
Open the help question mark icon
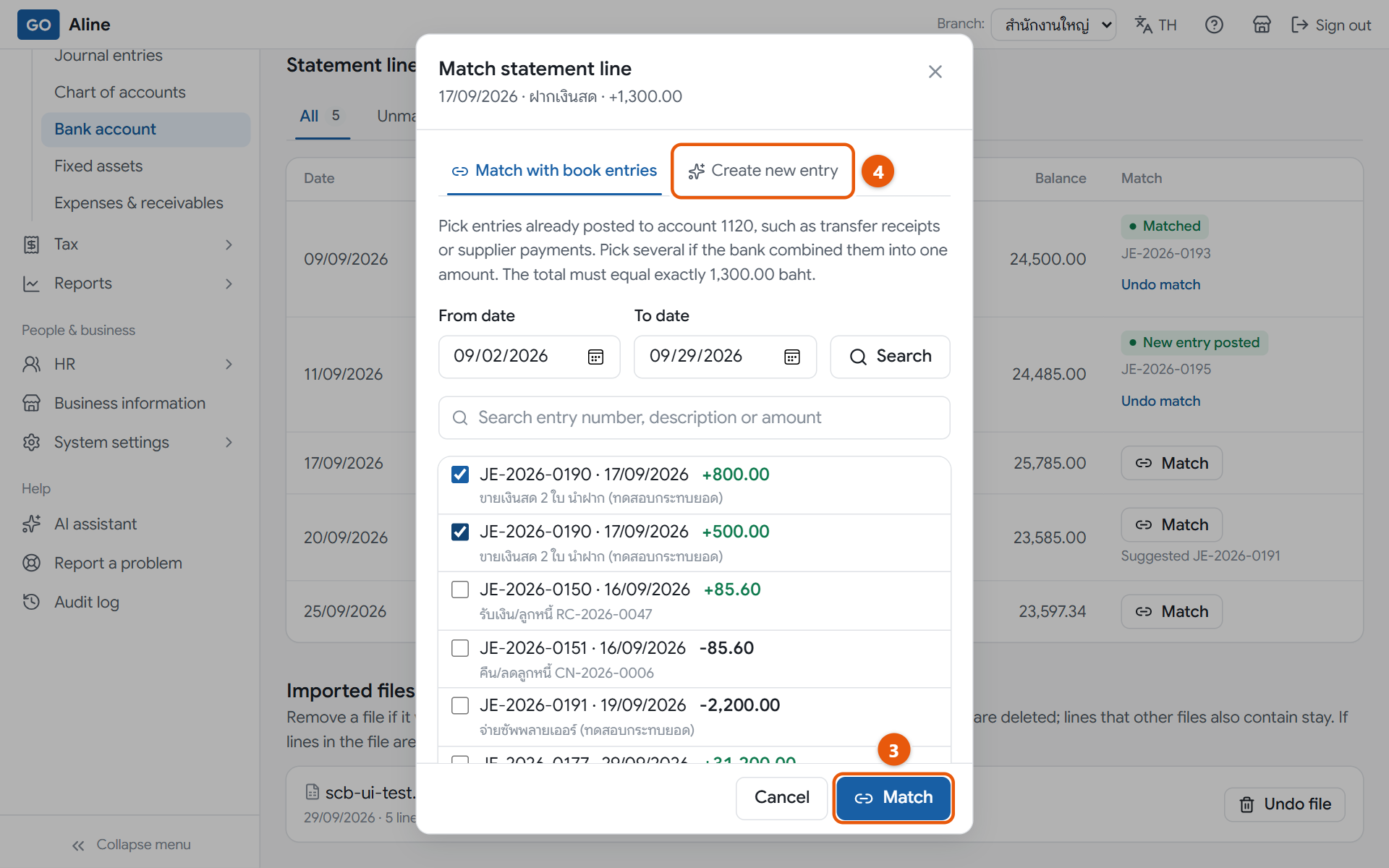(x=1214, y=25)
